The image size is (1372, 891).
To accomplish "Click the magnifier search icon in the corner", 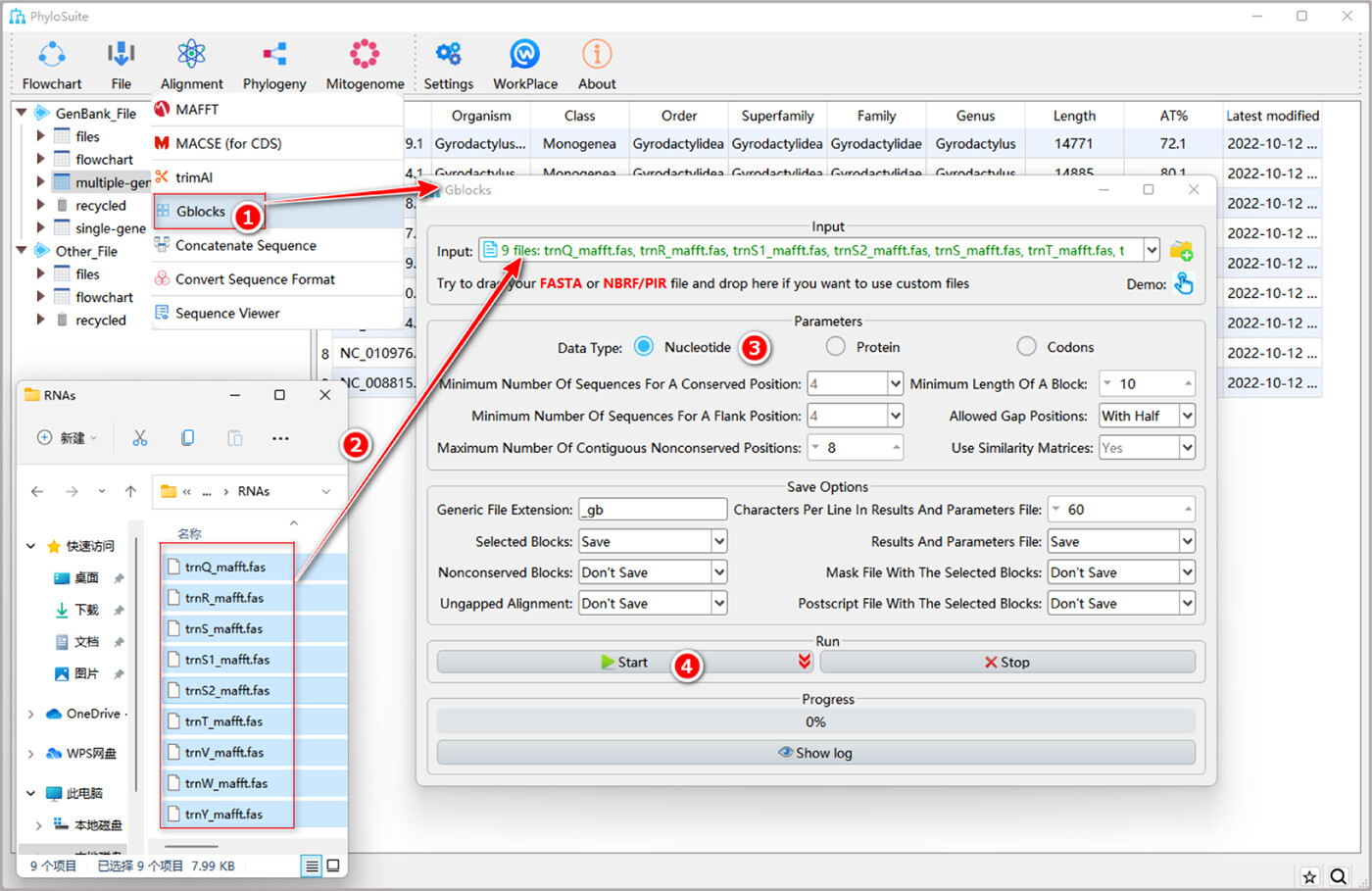I will 1339,876.
